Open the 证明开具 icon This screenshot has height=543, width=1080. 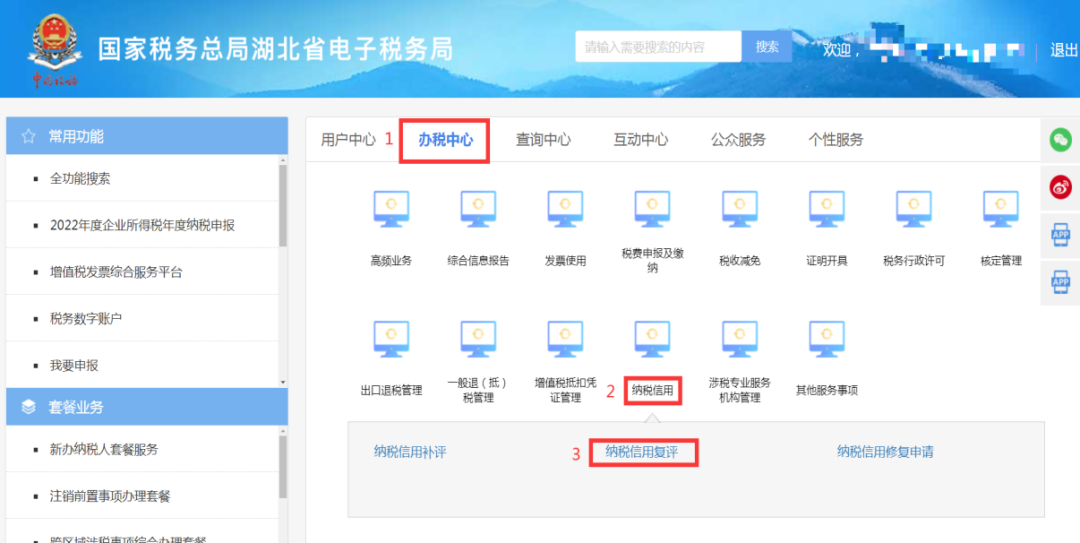click(x=827, y=209)
